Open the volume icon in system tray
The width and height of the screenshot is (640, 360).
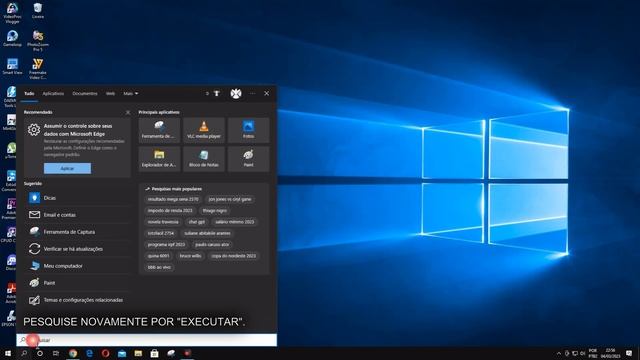[x=582, y=353]
